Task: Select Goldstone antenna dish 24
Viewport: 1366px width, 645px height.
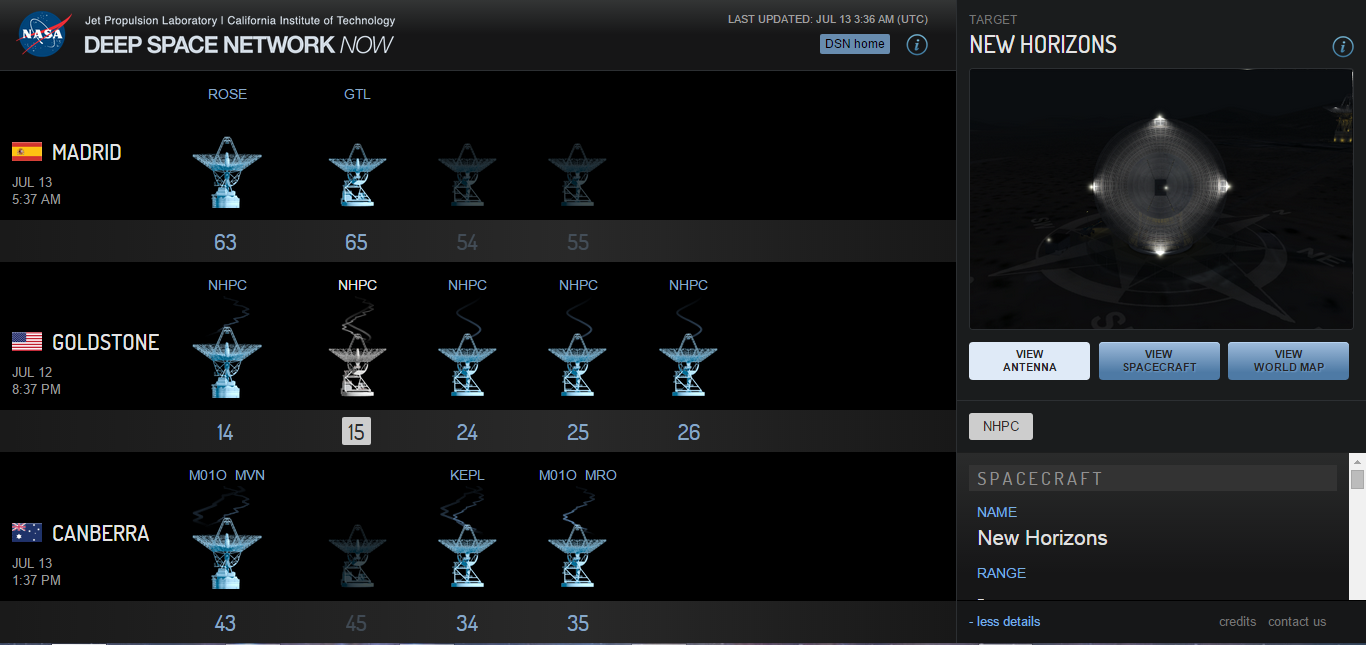Action: (x=467, y=361)
